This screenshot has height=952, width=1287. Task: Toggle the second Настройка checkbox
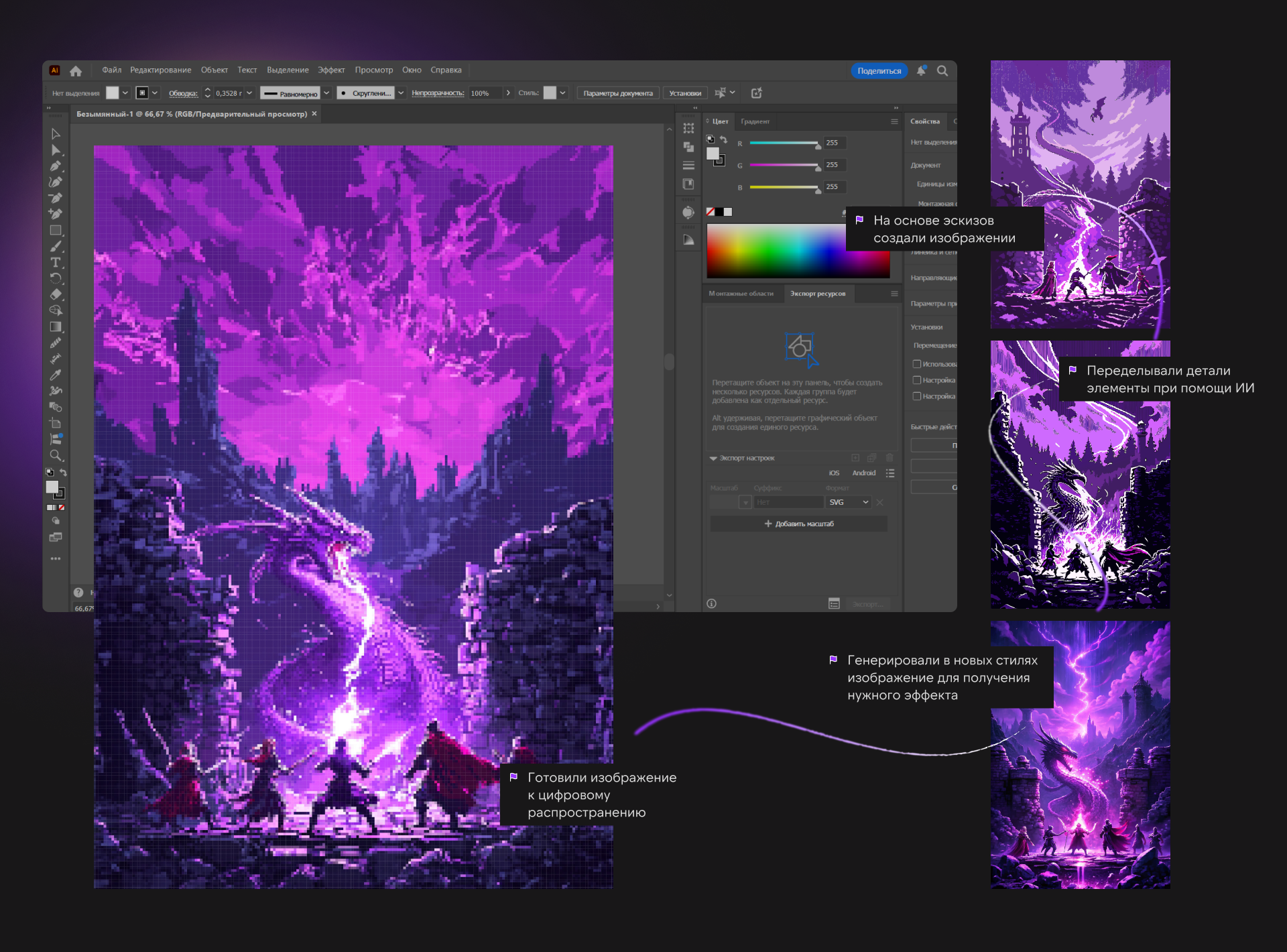coord(916,380)
